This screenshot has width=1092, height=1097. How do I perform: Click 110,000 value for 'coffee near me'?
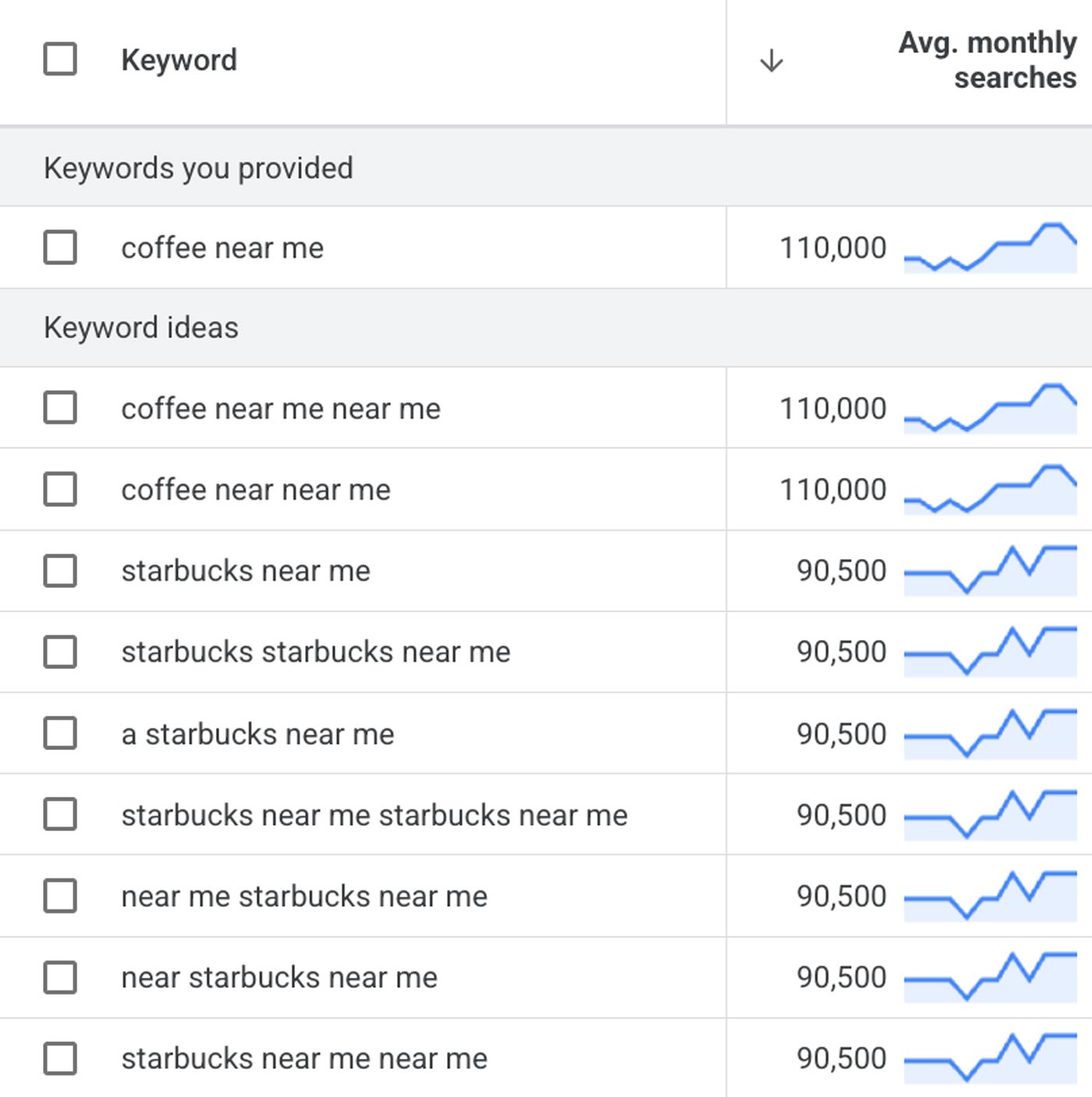pos(833,248)
